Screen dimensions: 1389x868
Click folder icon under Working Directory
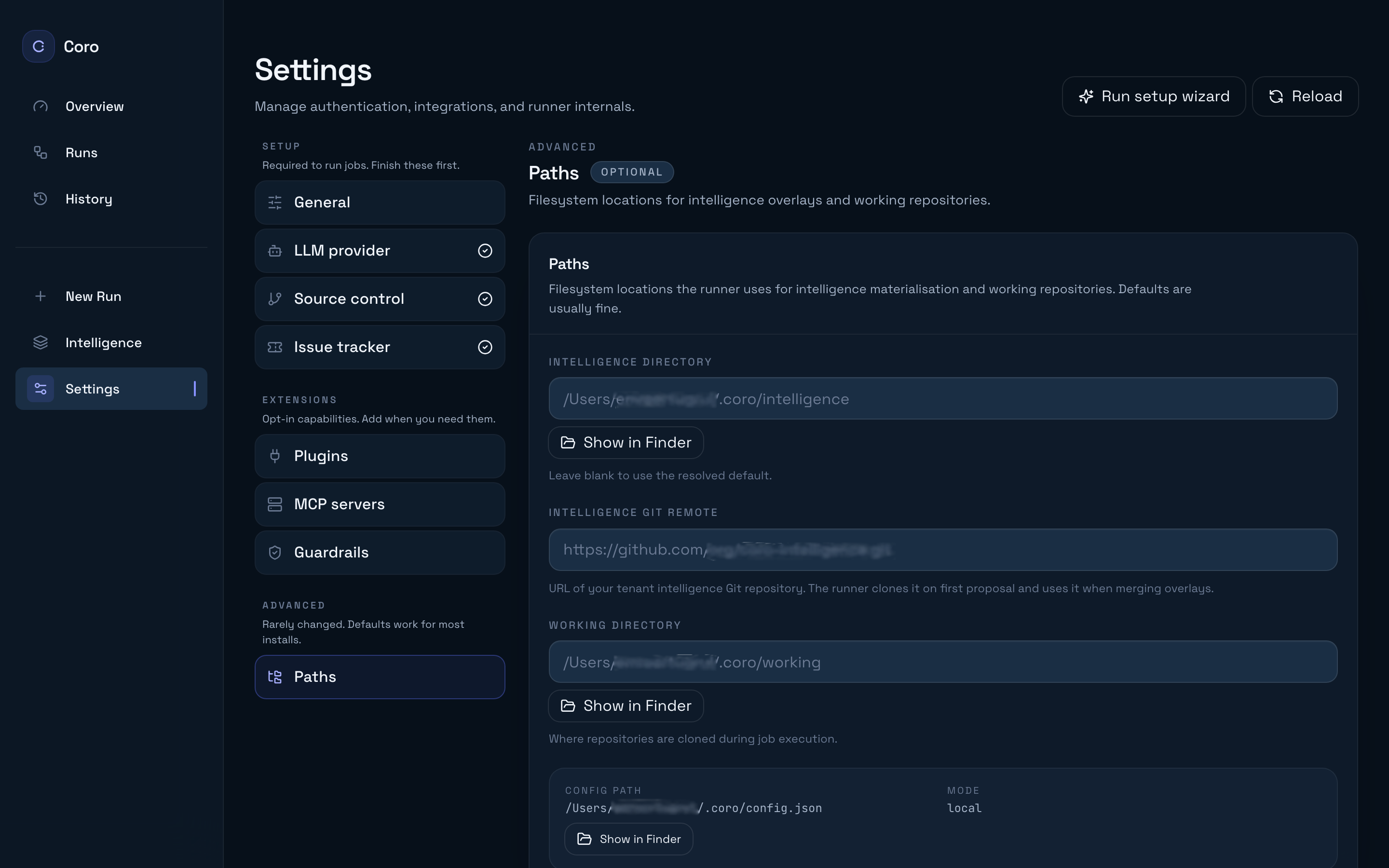click(x=568, y=705)
